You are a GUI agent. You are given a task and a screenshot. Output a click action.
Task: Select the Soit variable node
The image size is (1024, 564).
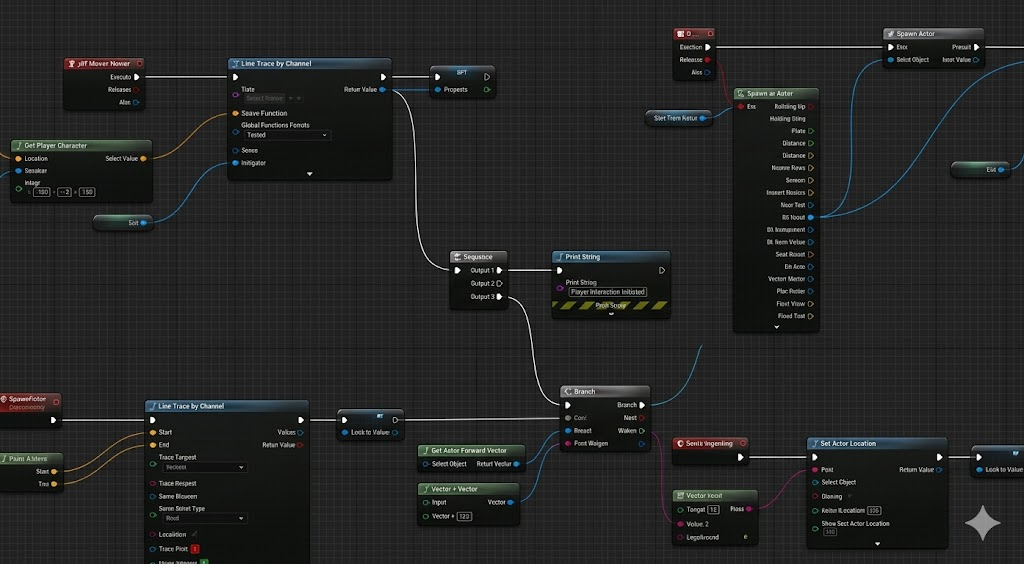pyautogui.click(x=123, y=223)
